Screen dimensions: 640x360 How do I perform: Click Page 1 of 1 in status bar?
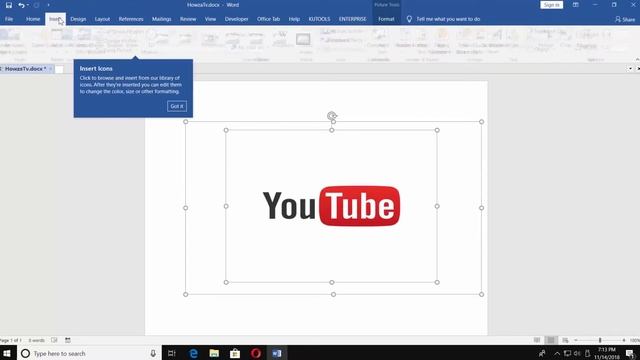[x=11, y=340]
